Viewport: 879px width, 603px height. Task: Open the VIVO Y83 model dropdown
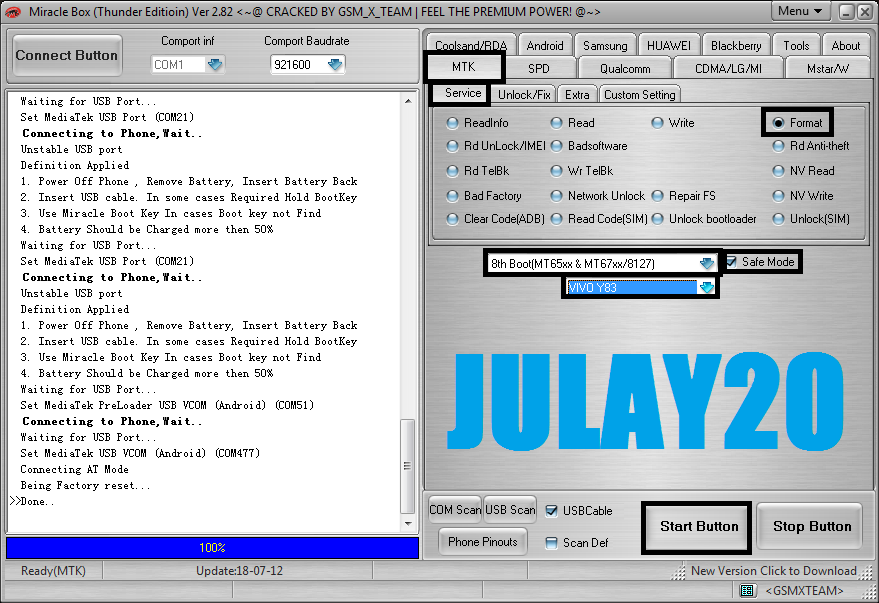pyautogui.click(x=706, y=287)
